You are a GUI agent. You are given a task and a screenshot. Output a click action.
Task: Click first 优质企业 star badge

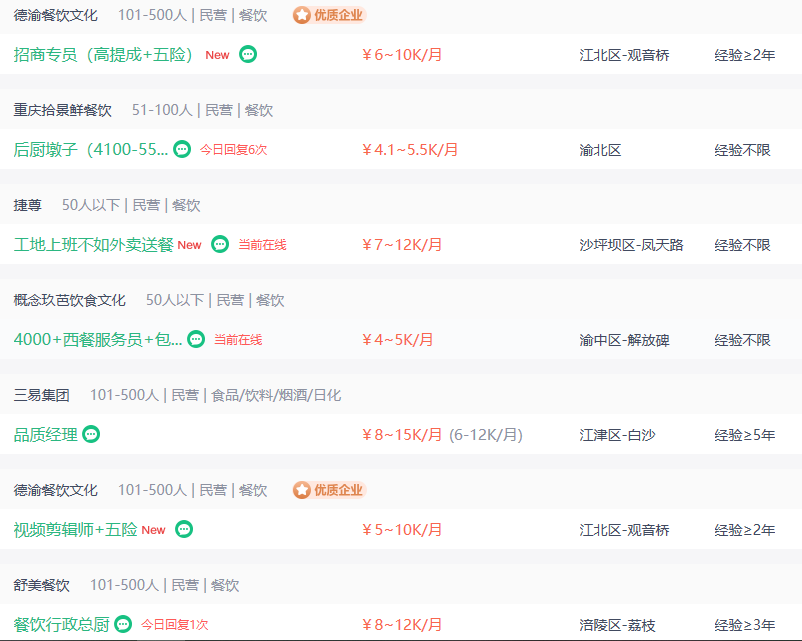coord(329,15)
